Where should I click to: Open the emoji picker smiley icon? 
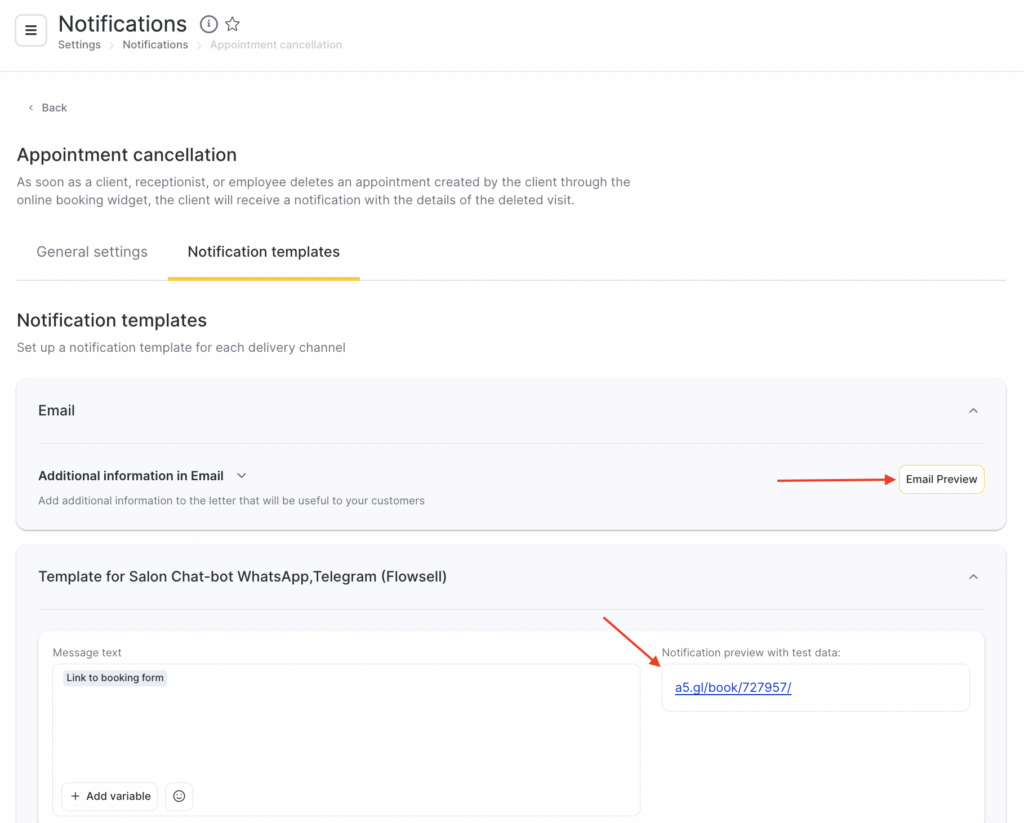(179, 796)
